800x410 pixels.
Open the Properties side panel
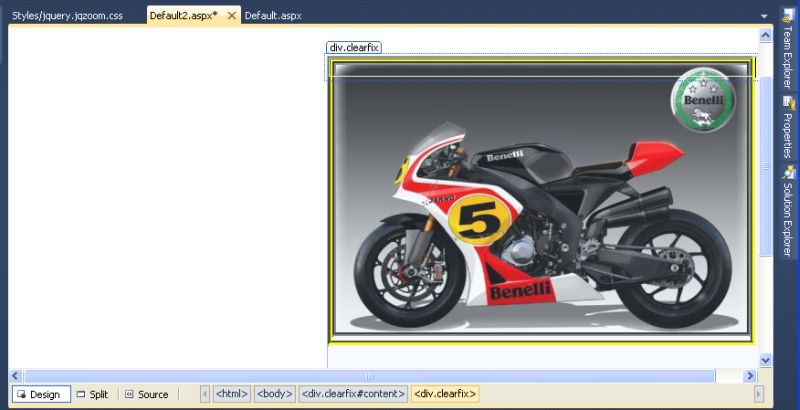[788, 128]
